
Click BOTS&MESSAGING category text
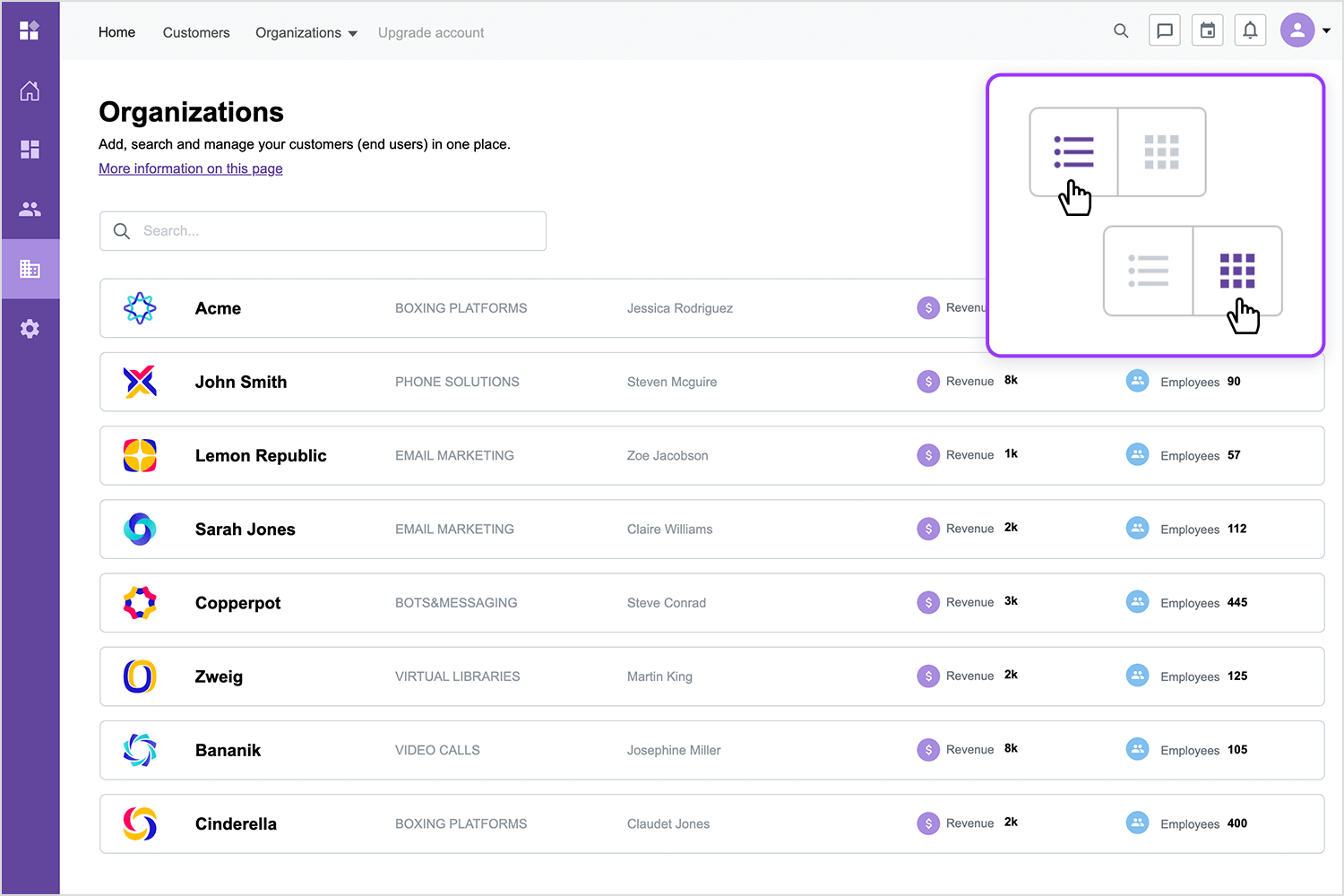pyautogui.click(x=456, y=603)
